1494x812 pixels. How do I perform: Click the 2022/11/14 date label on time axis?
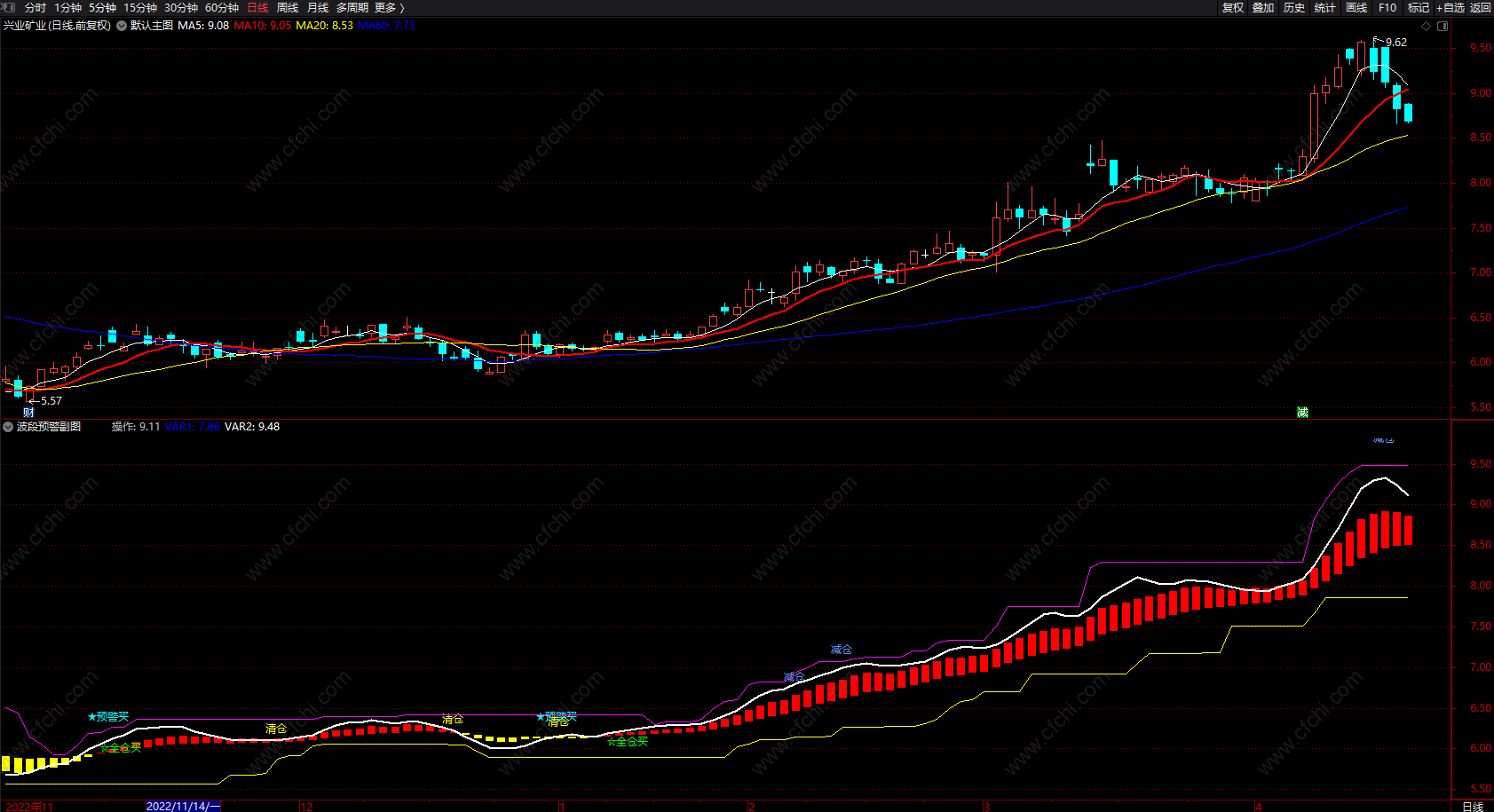(183, 806)
